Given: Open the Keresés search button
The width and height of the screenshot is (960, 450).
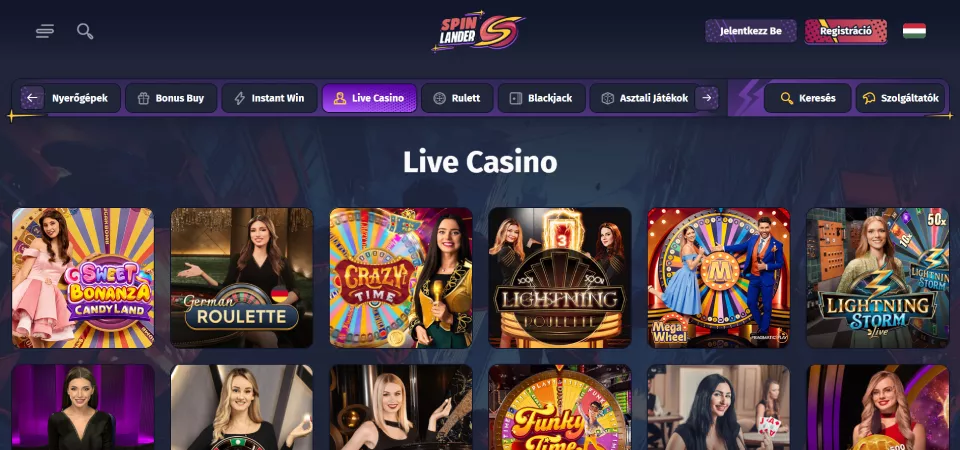Looking at the screenshot, I should pos(808,98).
